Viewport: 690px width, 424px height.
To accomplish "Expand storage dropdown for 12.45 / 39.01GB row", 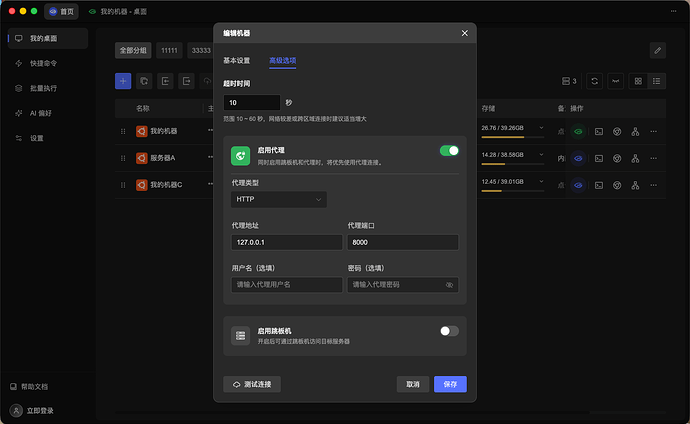I will (x=541, y=182).
